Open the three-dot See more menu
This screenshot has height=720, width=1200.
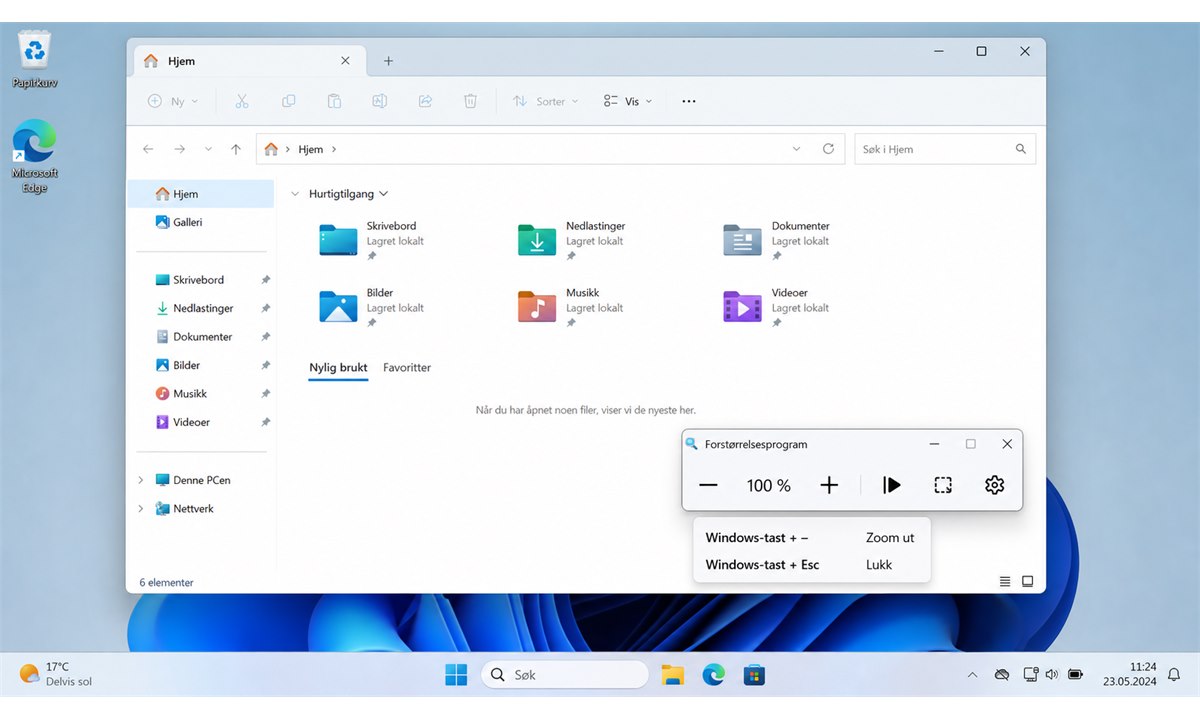(688, 101)
